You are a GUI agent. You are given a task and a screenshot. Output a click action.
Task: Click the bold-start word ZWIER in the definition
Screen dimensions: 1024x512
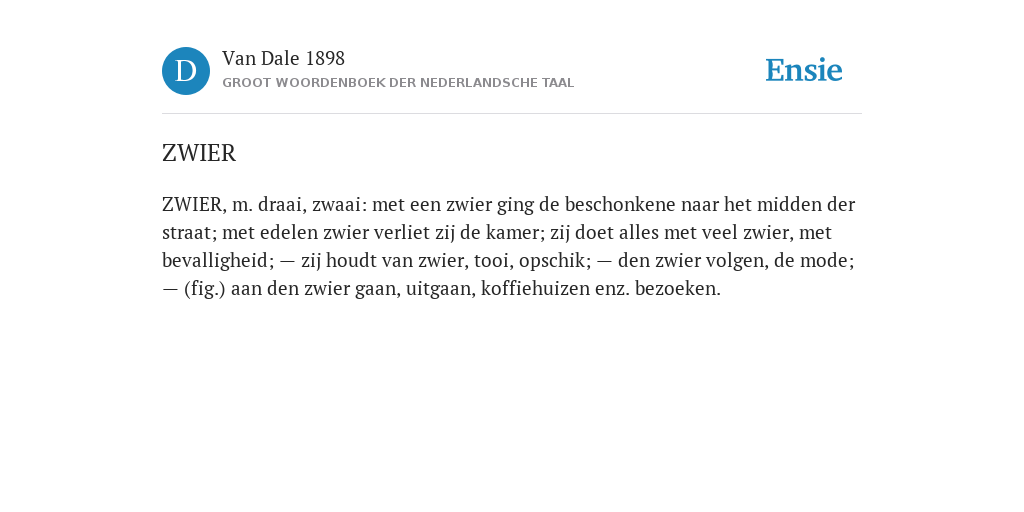(x=192, y=204)
